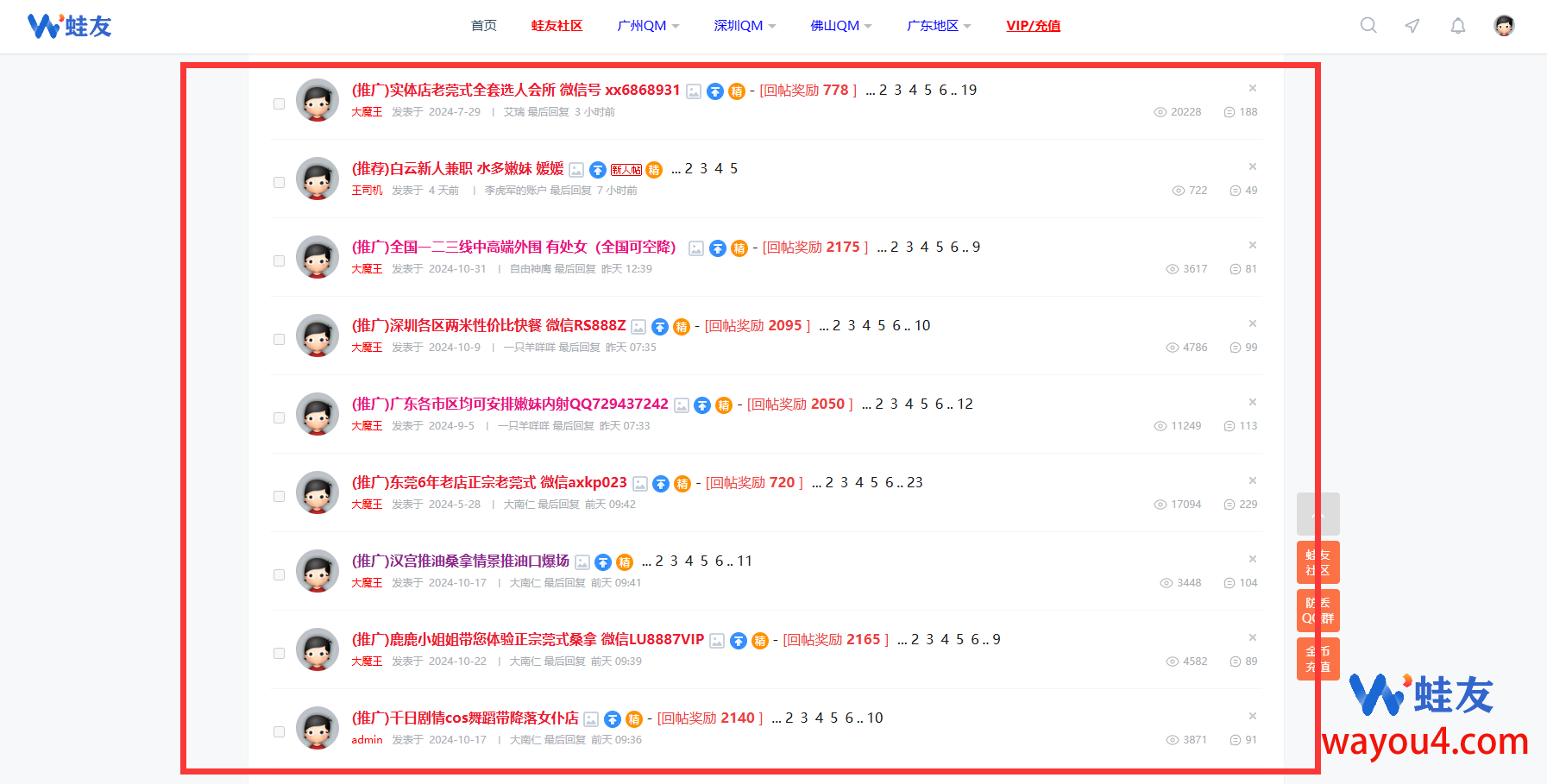Screen dimensions: 1547x784
Task: Dismiss the 2024-10-22 post with its X
Action: coord(1253,637)
